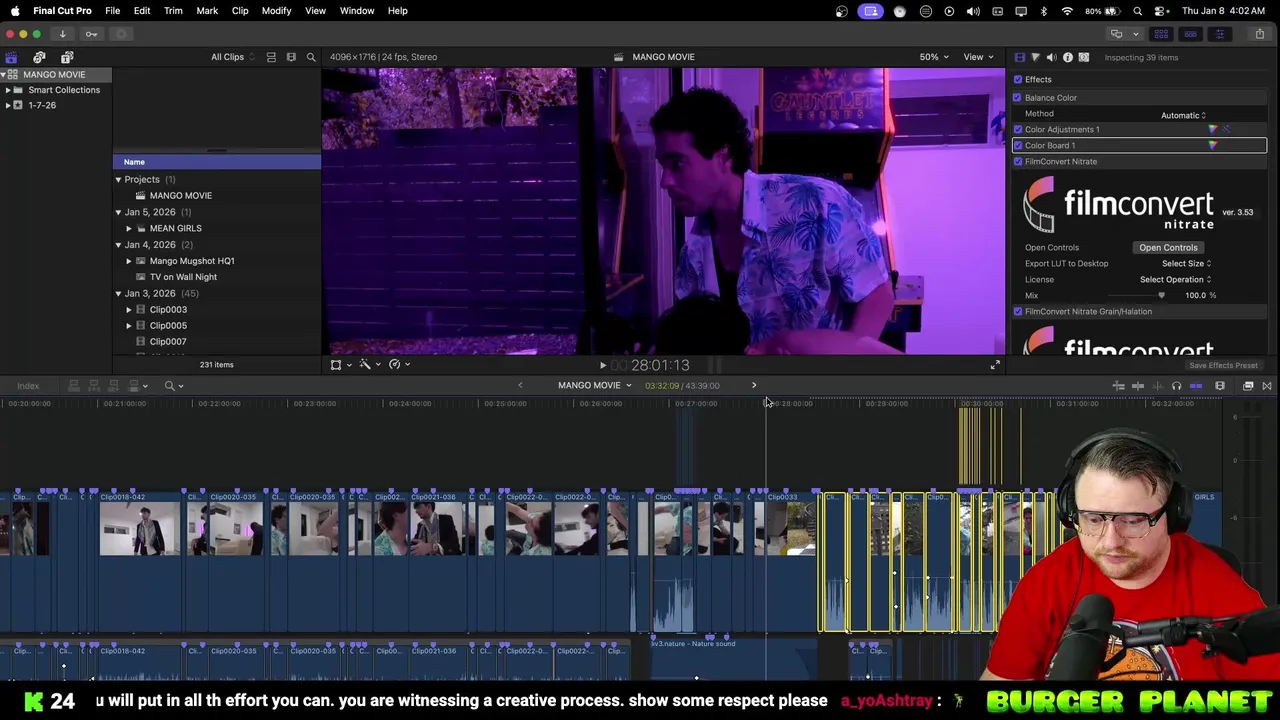Uncheck FilmConvert Nitrate Grain/Halation

(1018, 311)
